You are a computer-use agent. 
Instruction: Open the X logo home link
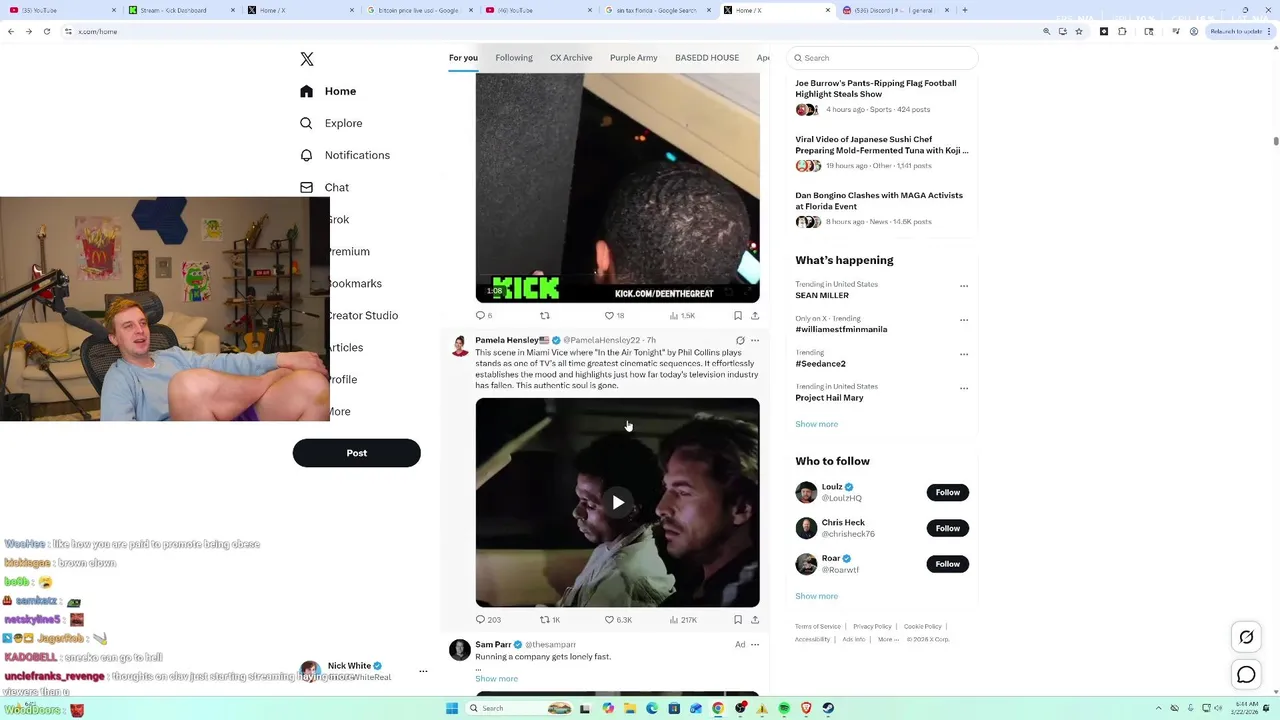tap(307, 59)
